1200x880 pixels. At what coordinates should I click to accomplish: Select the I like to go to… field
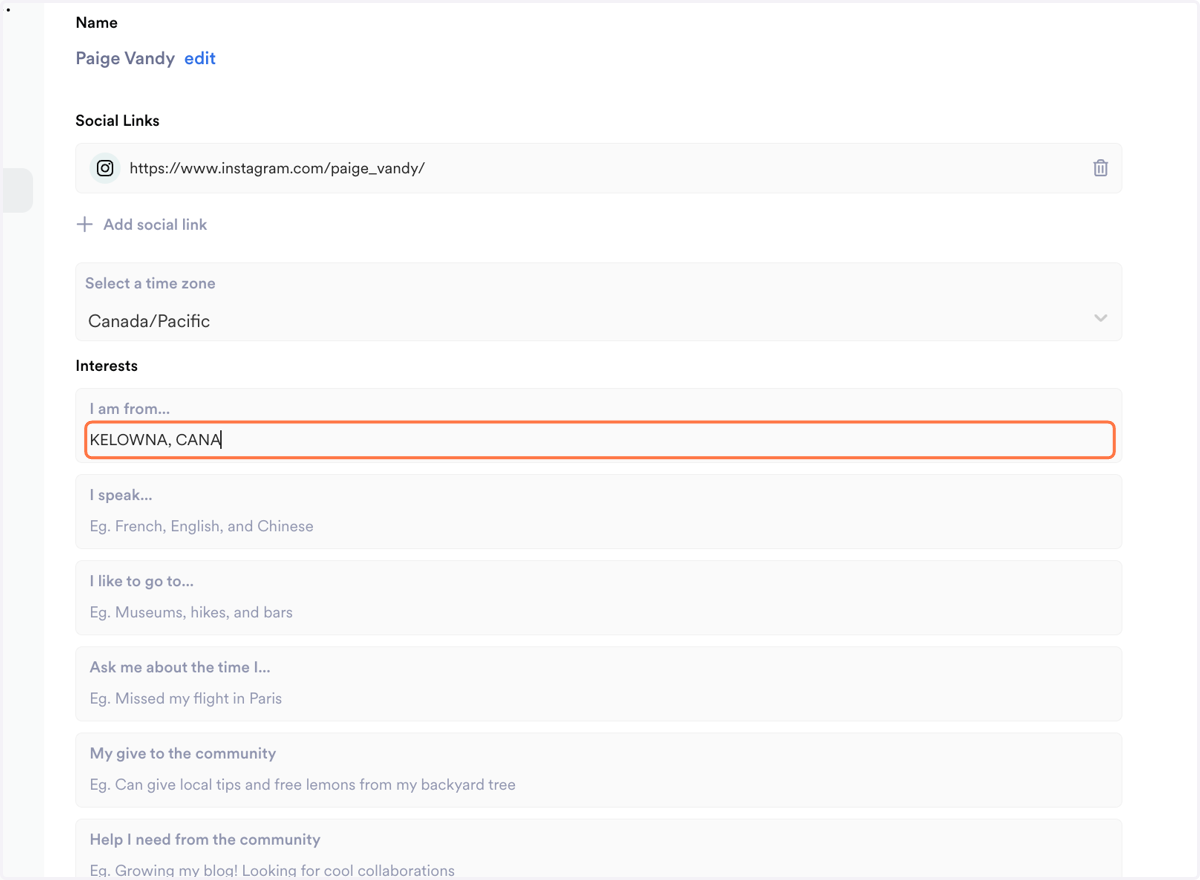[x=598, y=597]
